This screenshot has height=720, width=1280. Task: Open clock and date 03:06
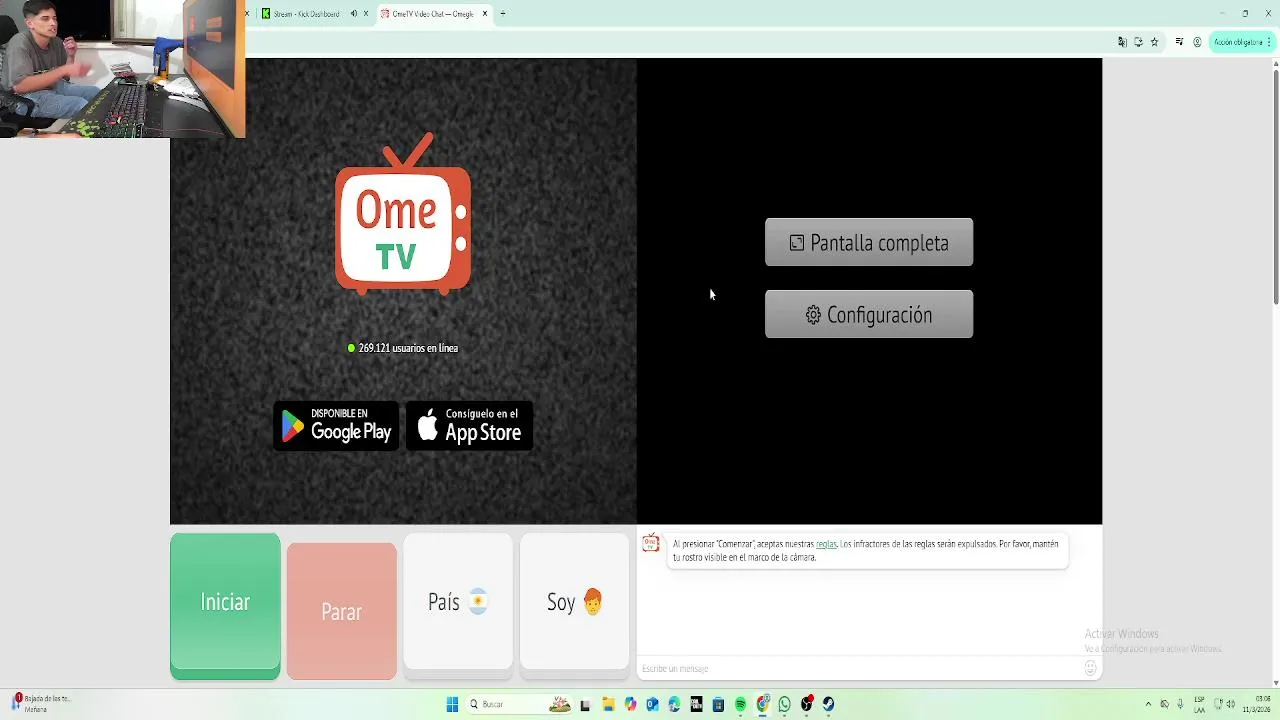(1257, 704)
